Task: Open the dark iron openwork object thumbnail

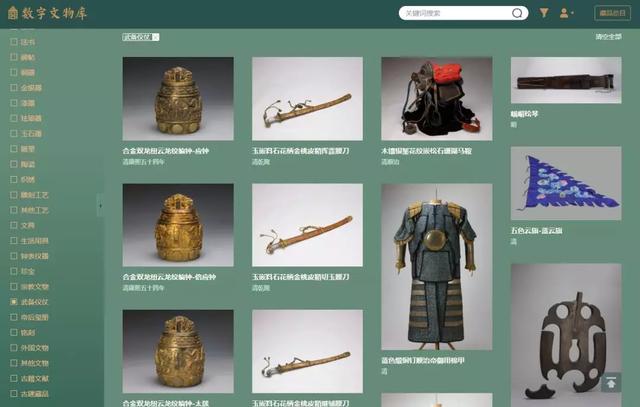Action: coord(566,335)
